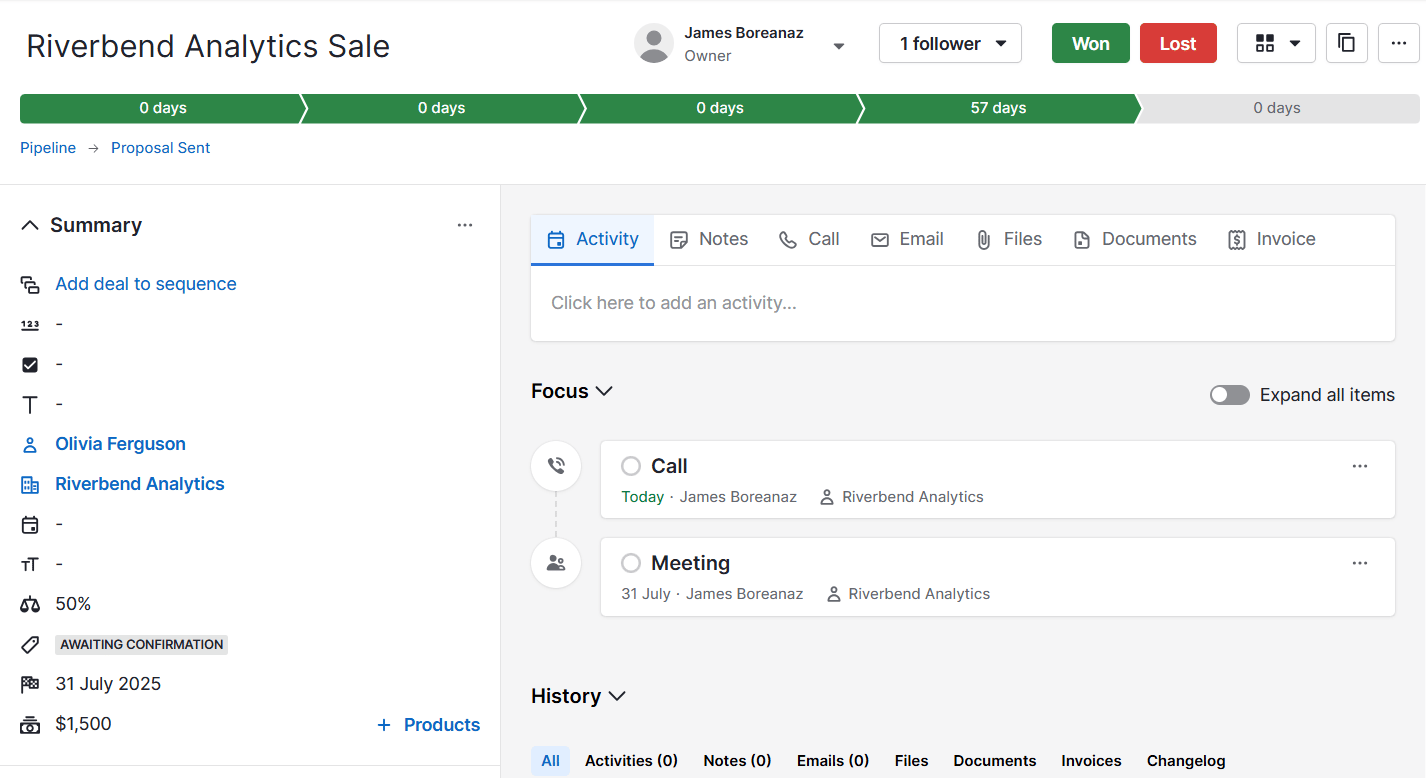The width and height of the screenshot is (1426, 778).
Task: Click the person icon beside Olivia Ferguson
Action: [30, 445]
